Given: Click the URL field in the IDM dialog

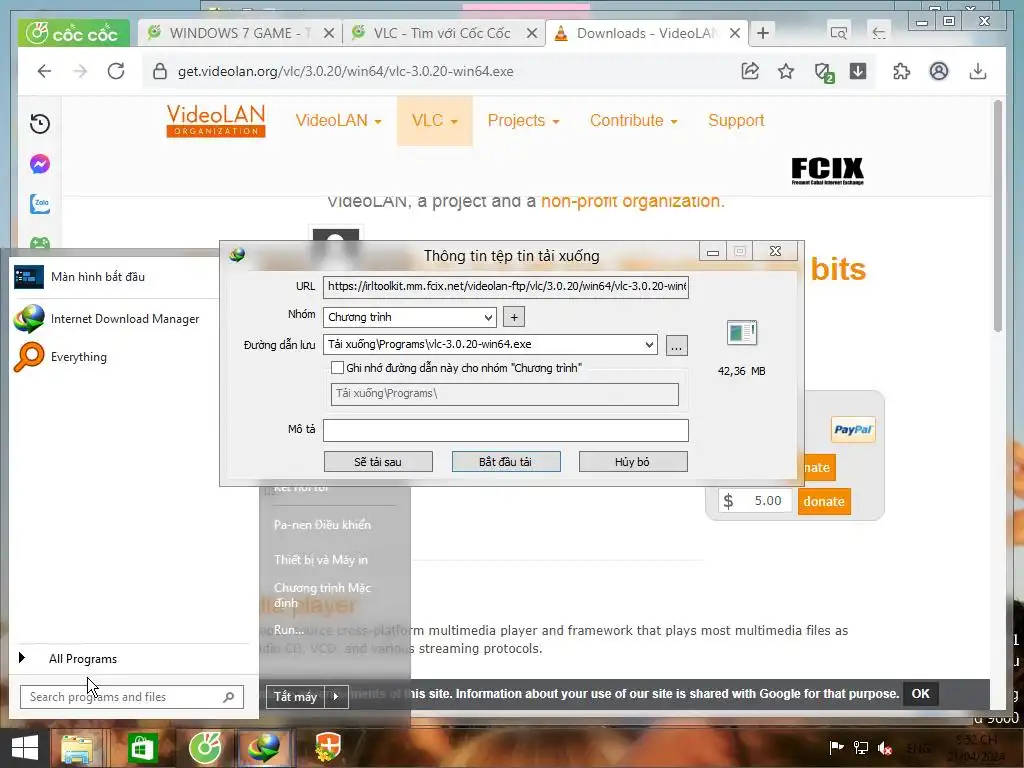Looking at the screenshot, I should (x=505, y=287).
